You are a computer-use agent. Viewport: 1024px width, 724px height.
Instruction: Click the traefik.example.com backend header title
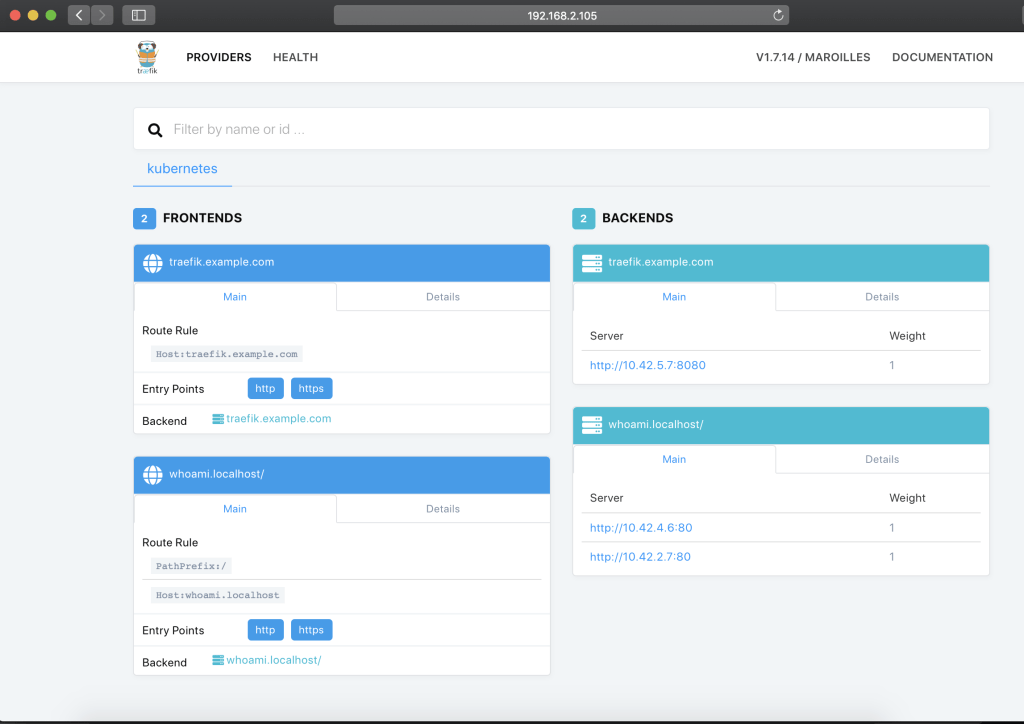(661, 262)
